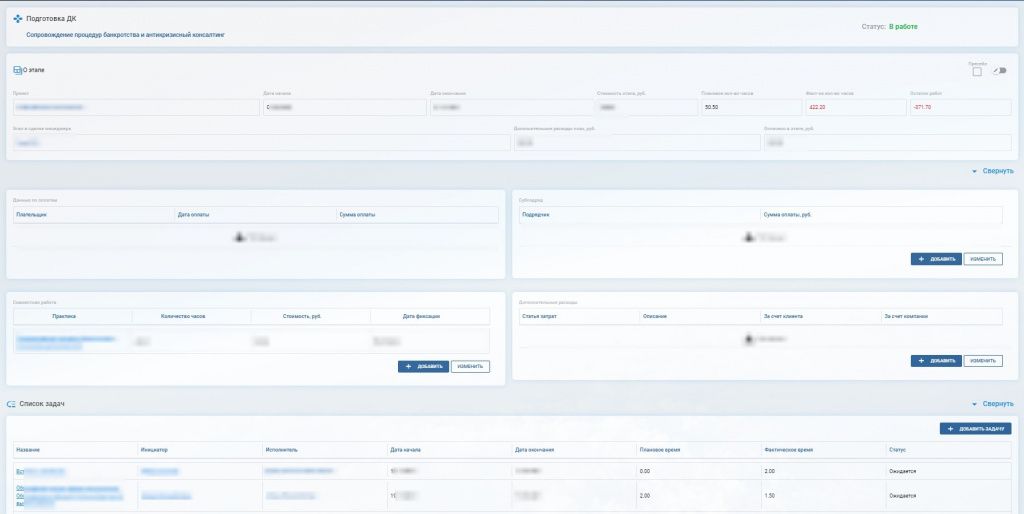Toggle the switch in О этапе header
Viewport: 1024px width, 514px height.
coord(999,71)
